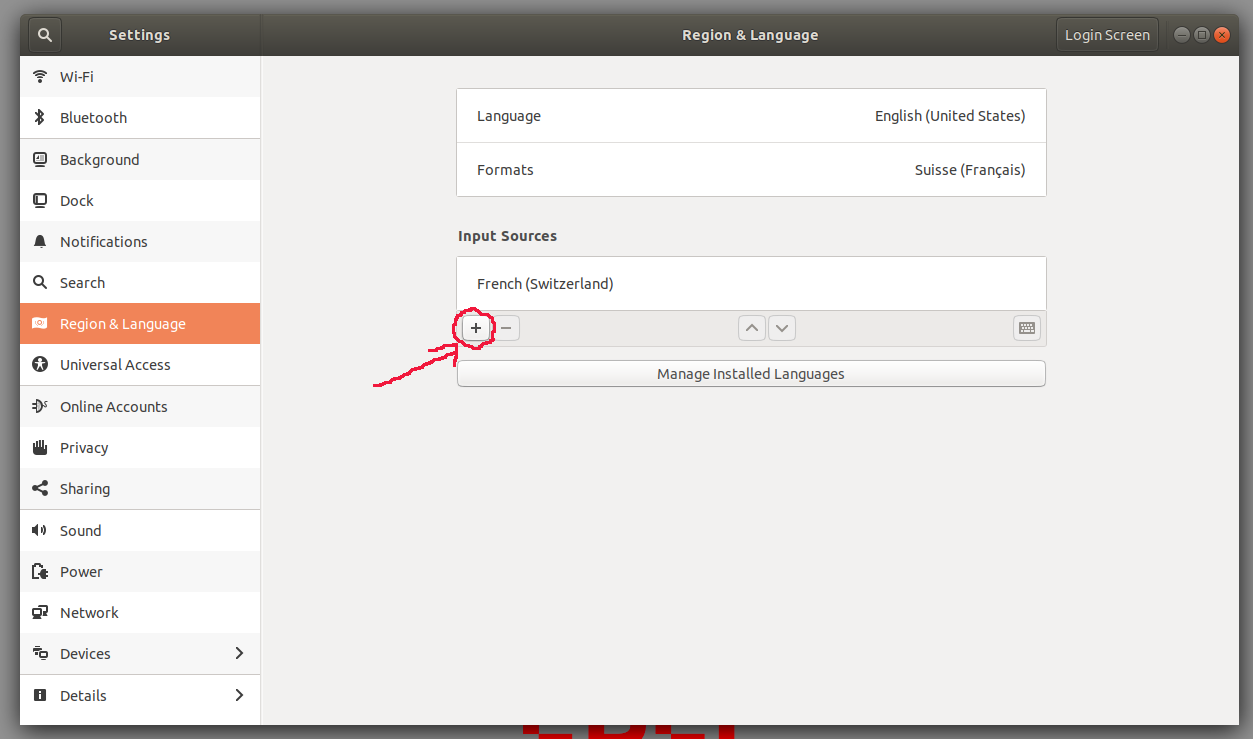Change Language from English (United States)
The height and width of the screenshot is (739, 1253).
click(751, 116)
